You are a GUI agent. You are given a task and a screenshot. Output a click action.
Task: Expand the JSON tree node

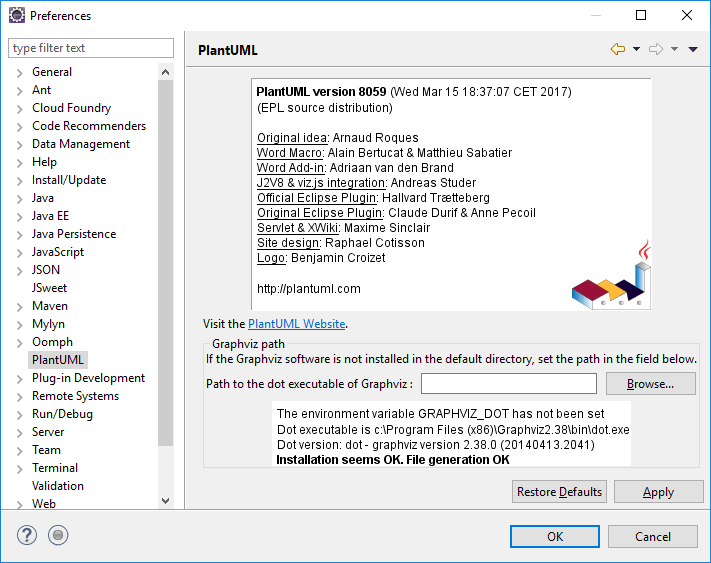tap(19, 271)
